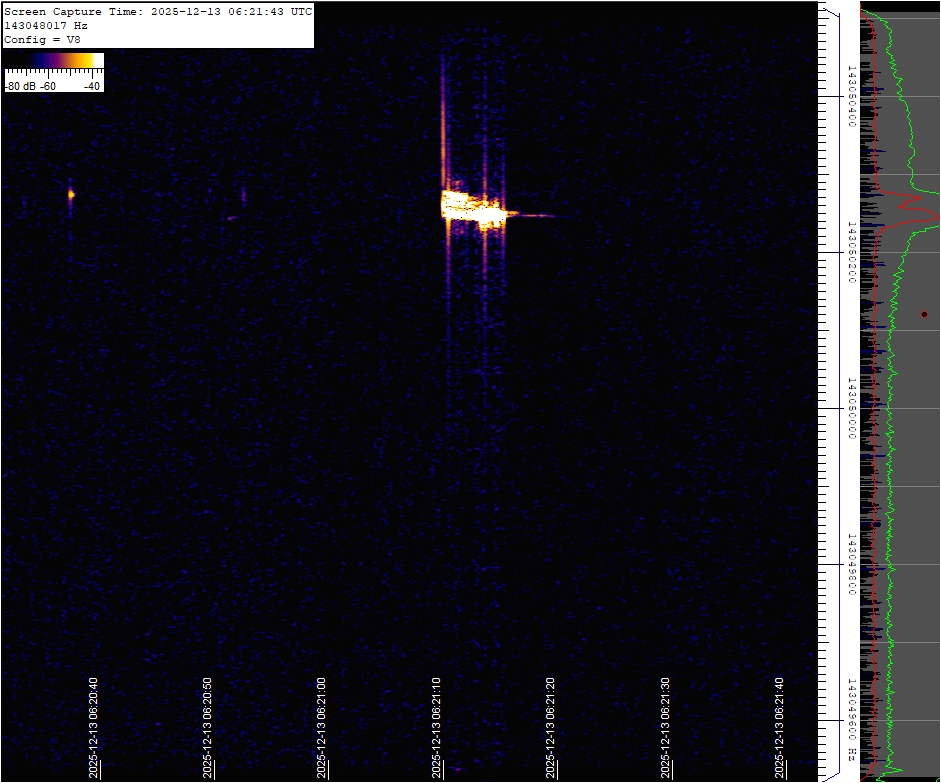Screen dimensions: 941x783
Task: Click the 06:21:40 time marker
Action: (780, 727)
